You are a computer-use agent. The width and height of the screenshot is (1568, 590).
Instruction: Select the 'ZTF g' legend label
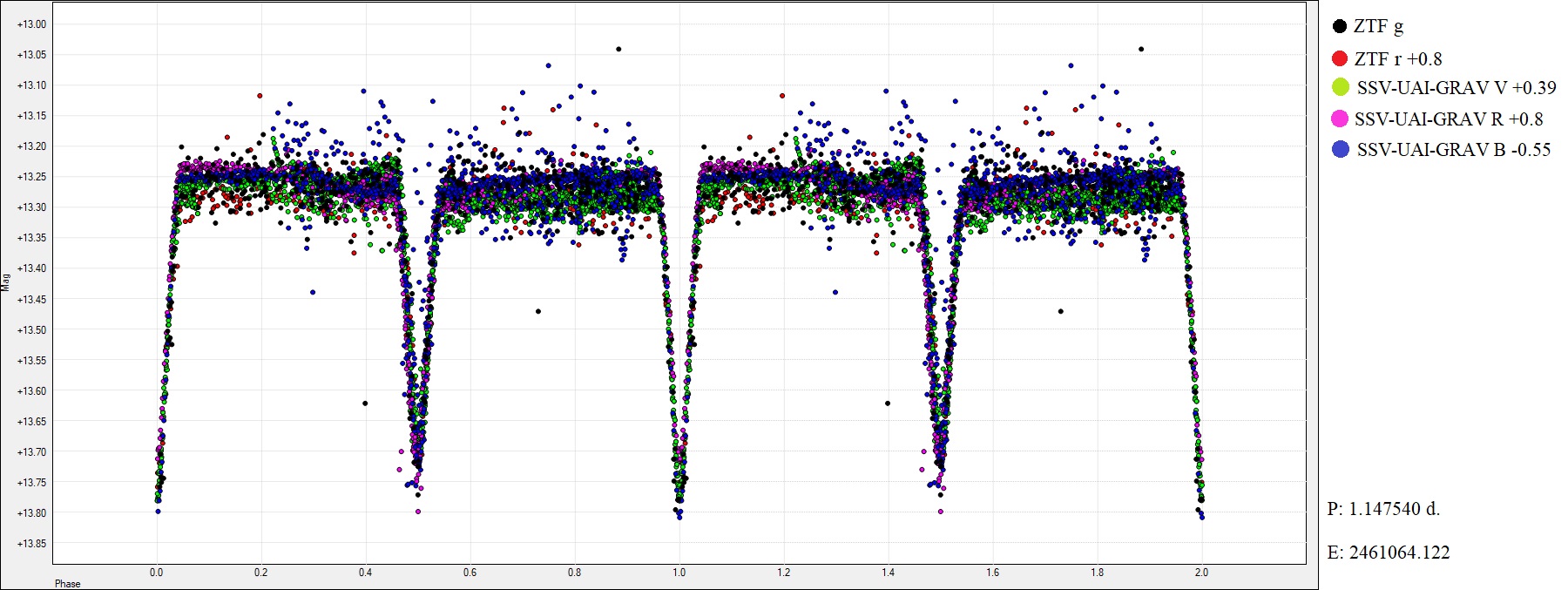(x=1378, y=26)
